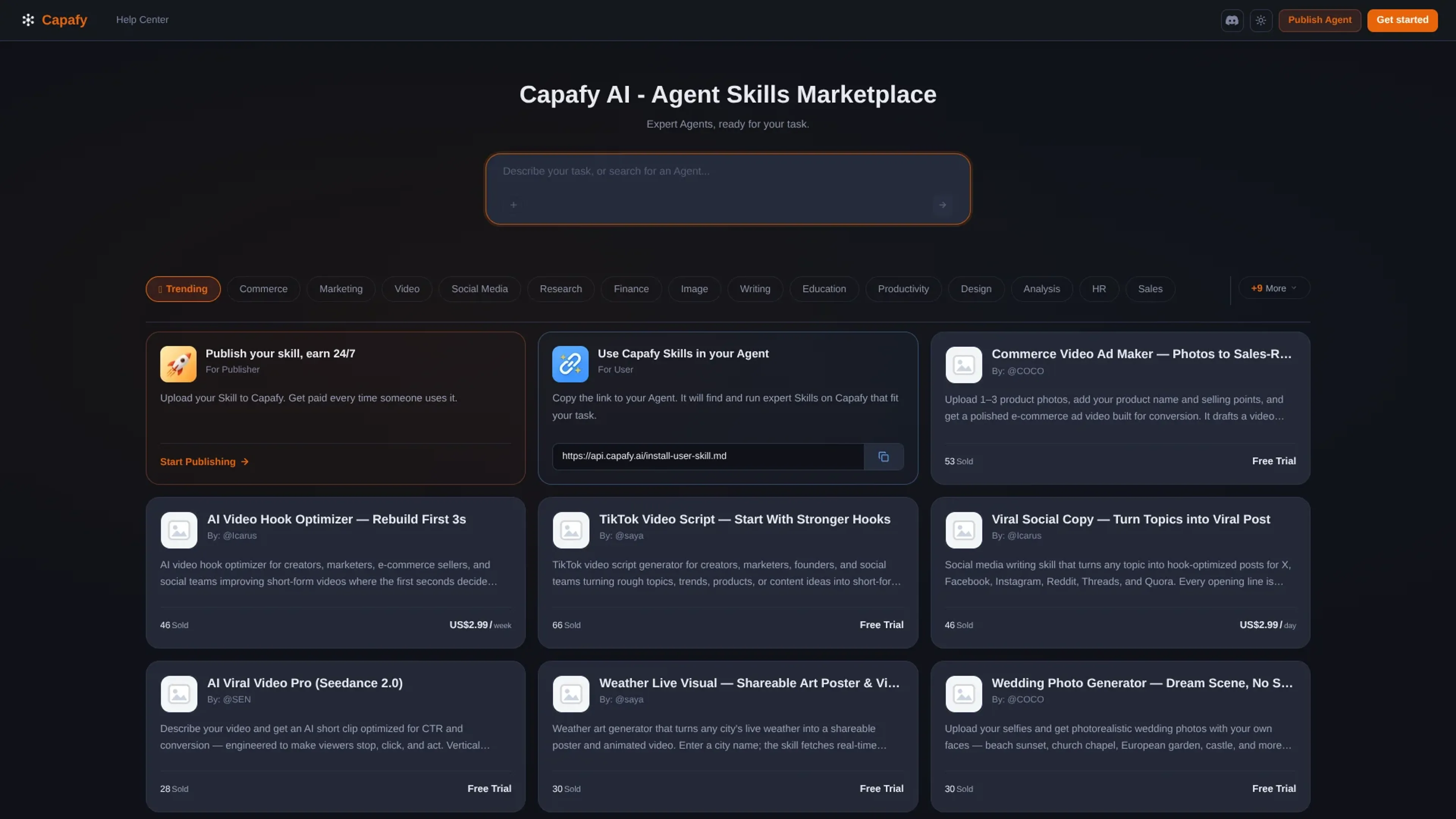Click Free Trial on Commerce Video Ad Maker
This screenshot has height=819, width=1456.
1274,461
